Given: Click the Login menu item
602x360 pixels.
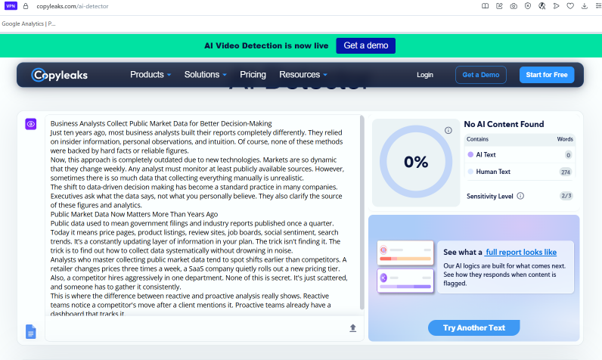Looking at the screenshot, I should 425,75.
